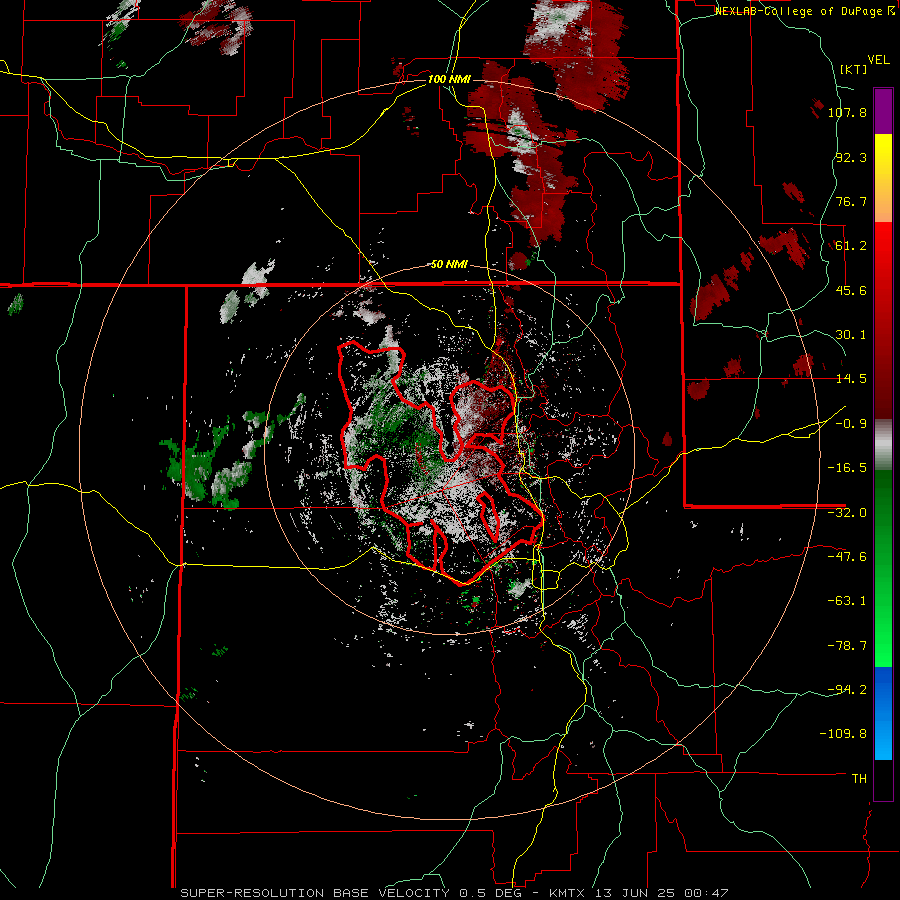Image resolution: width=900 pixels, height=900 pixels.
Task: Pick the yellow-orange segment of velocity scale
Action: [883, 178]
